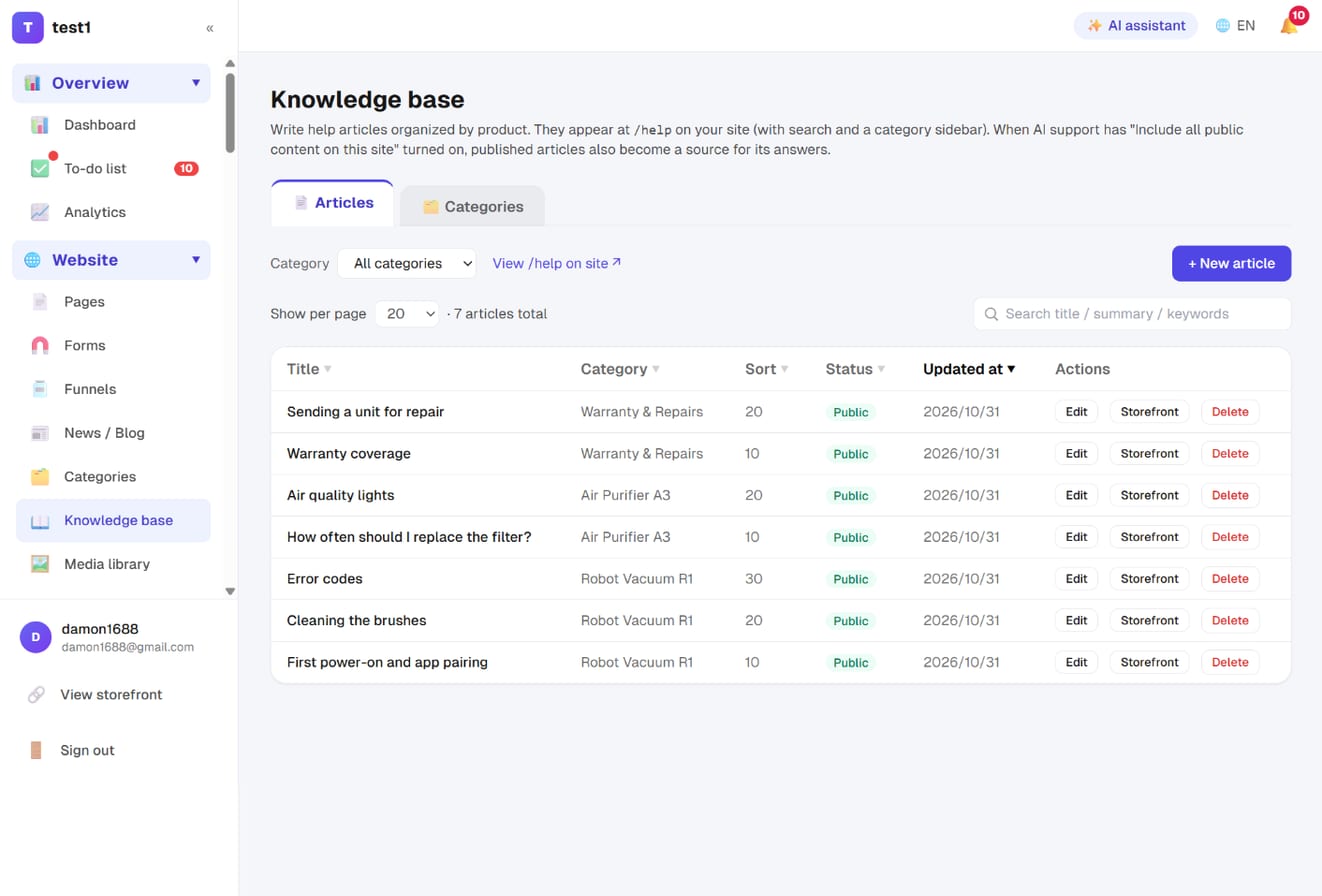Screen dimensions: 1322x896
Task: Collapse the Website section arrow
Action: tap(196, 260)
